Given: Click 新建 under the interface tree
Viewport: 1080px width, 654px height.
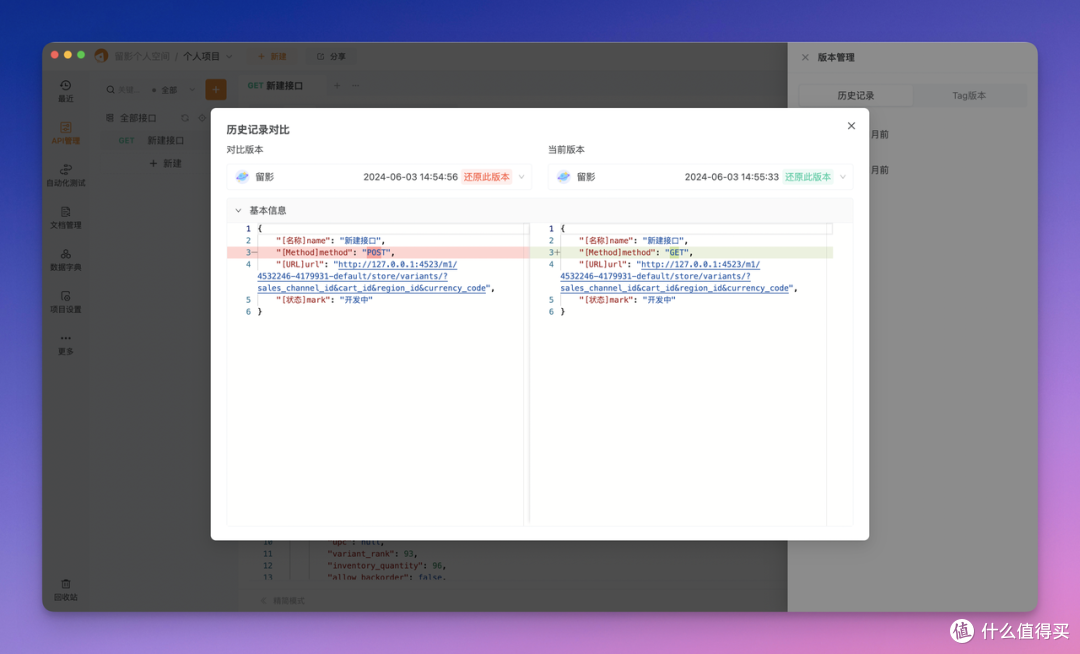Looking at the screenshot, I should pyautogui.click(x=165, y=163).
